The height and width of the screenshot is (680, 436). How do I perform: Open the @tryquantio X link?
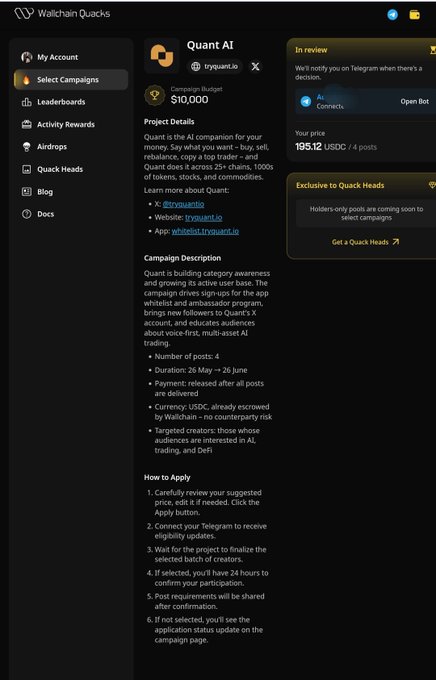[183, 204]
